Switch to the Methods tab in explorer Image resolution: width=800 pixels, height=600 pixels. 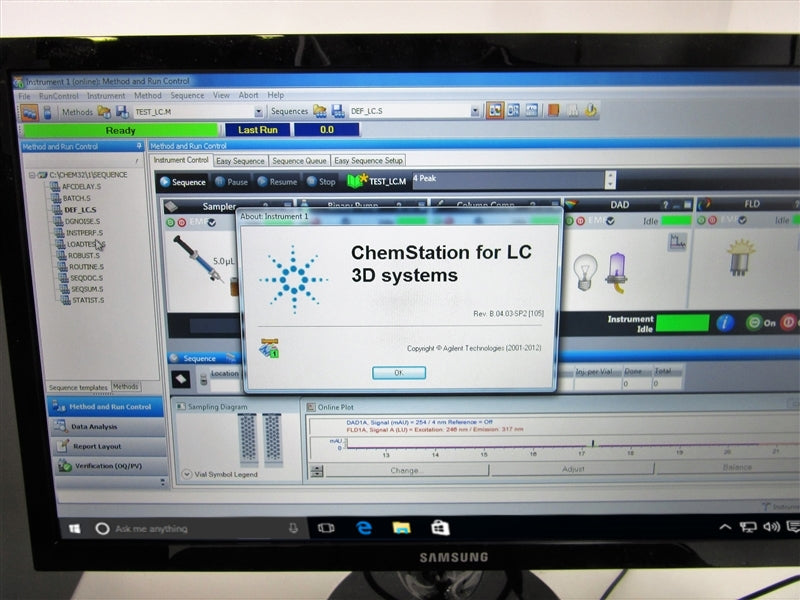[x=126, y=387]
